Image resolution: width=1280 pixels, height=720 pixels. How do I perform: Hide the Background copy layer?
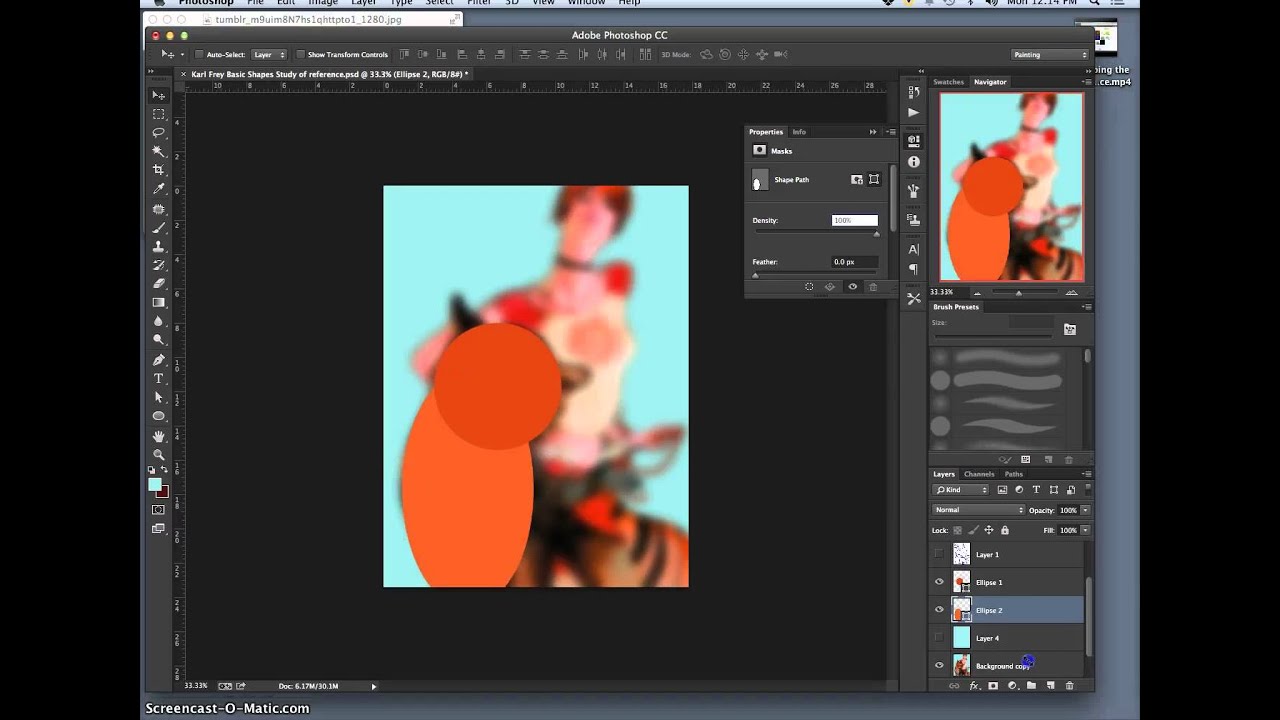coord(939,666)
